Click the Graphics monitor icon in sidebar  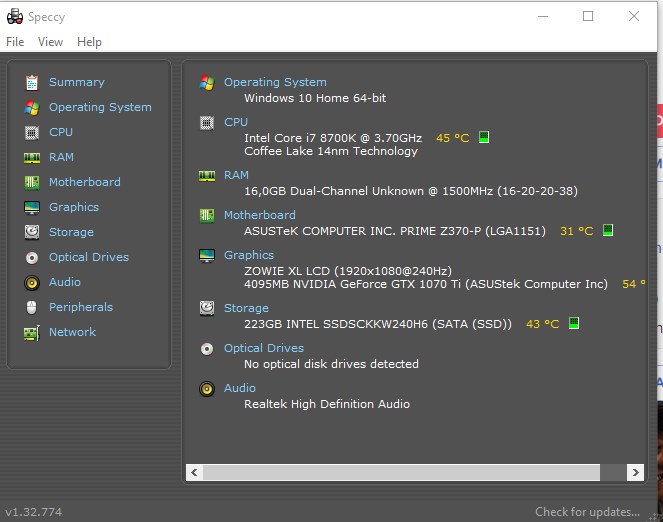click(32, 208)
